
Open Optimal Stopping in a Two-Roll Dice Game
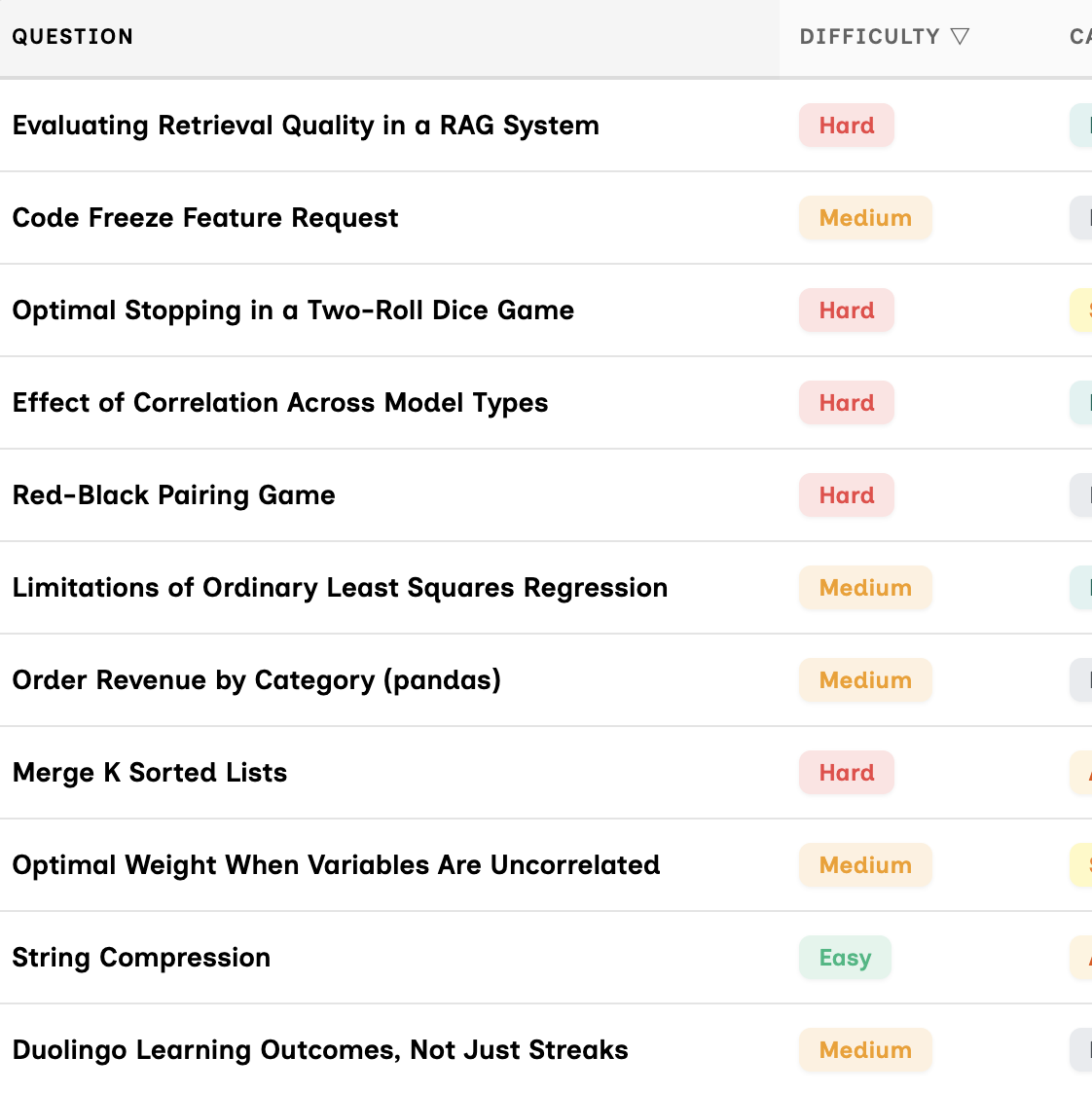293,310
